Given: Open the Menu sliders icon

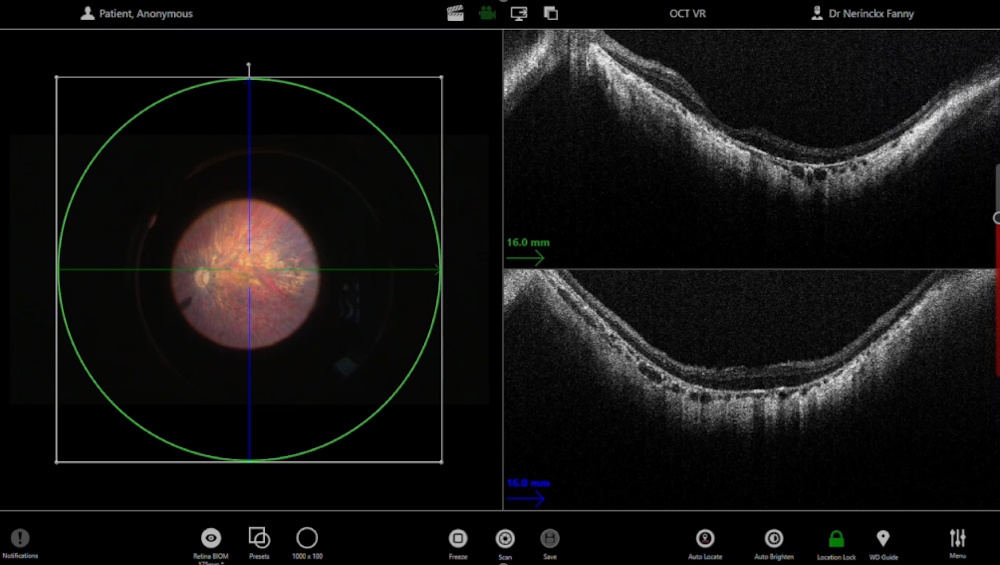Looking at the screenshot, I should click(957, 538).
